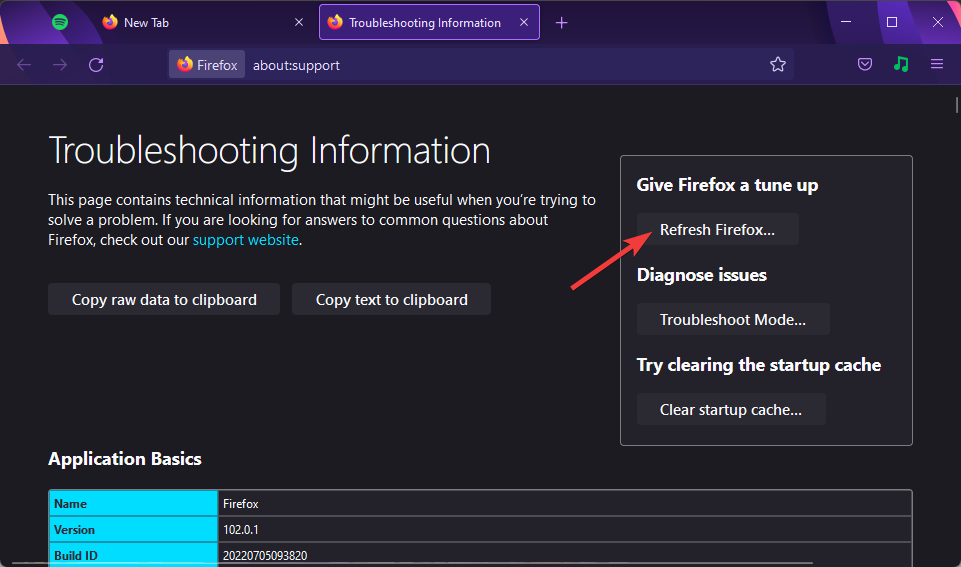Bookmark this page with the star
The image size is (961, 567).
coord(778,64)
